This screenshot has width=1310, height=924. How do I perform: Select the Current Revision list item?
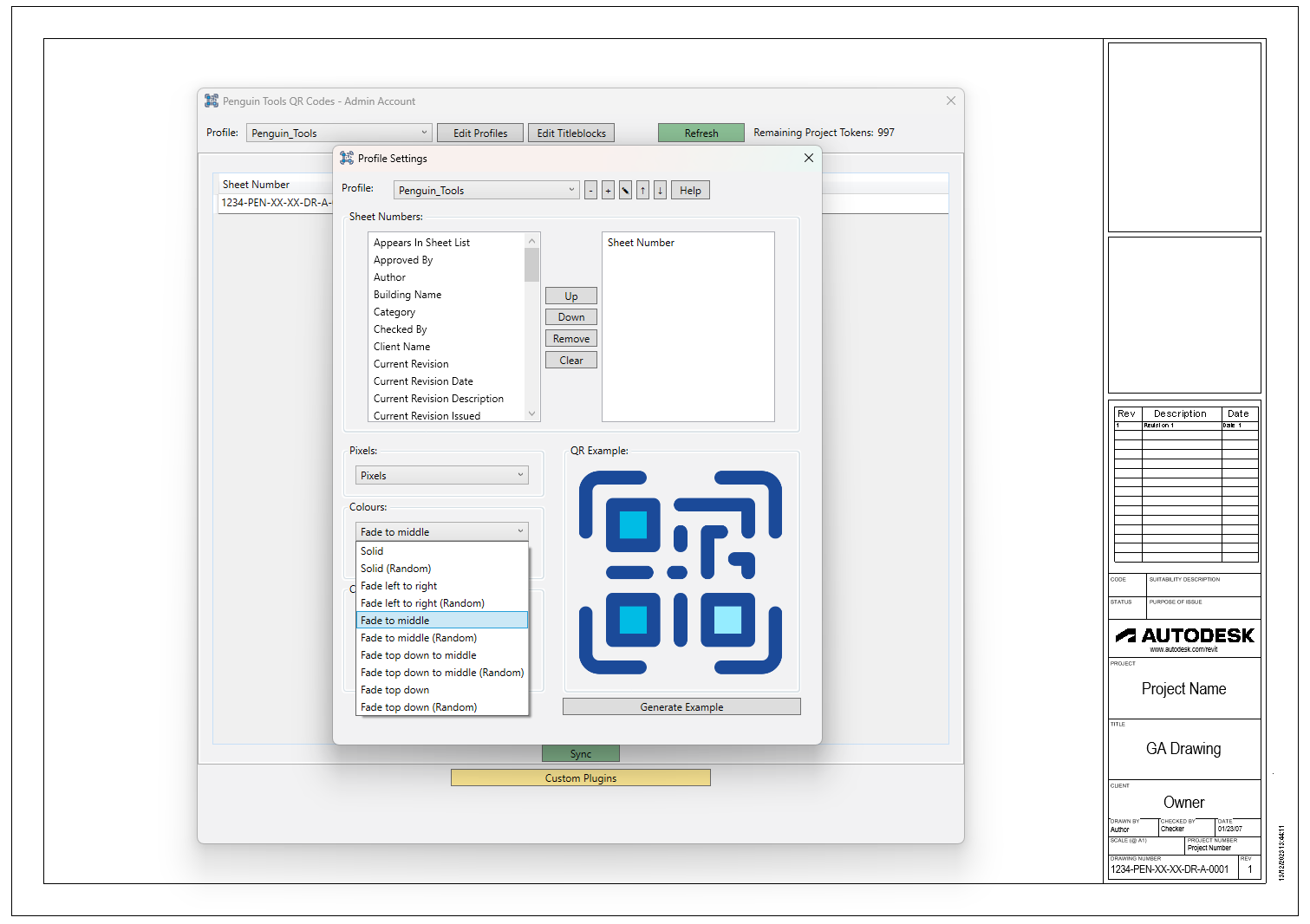[x=446, y=364]
